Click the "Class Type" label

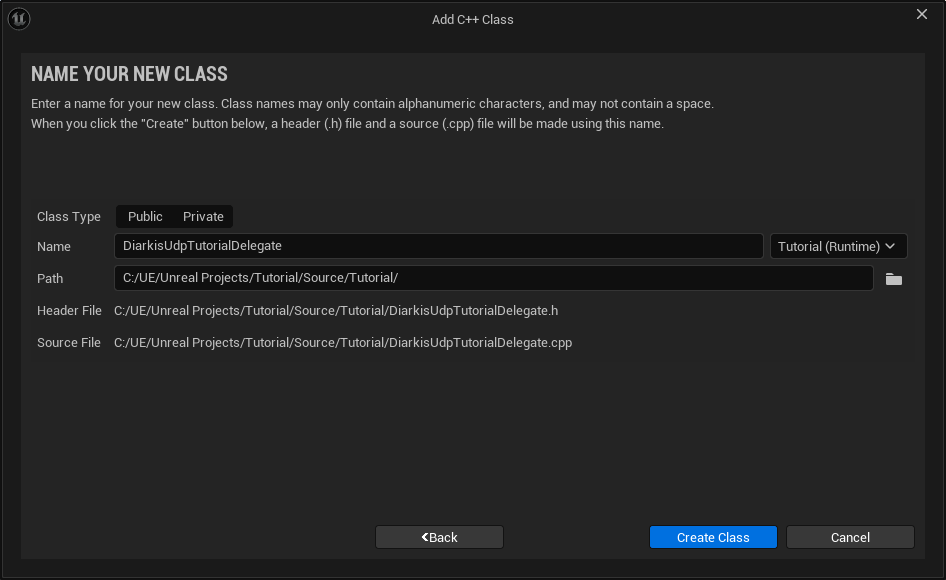(x=69, y=217)
